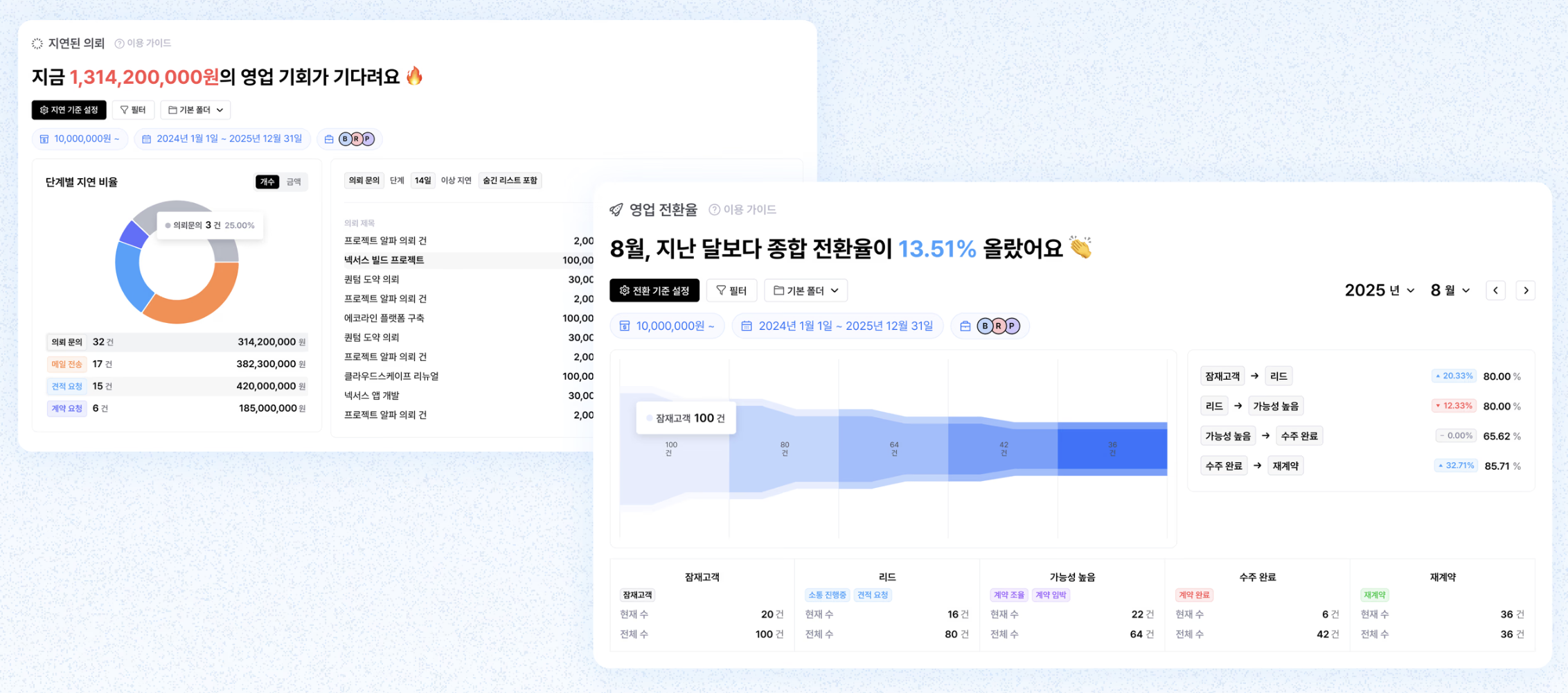Image resolution: width=1568 pixels, height=693 pixels.
Task: Switch donut chart to 개수 view
Action: (x=267, y=182)
